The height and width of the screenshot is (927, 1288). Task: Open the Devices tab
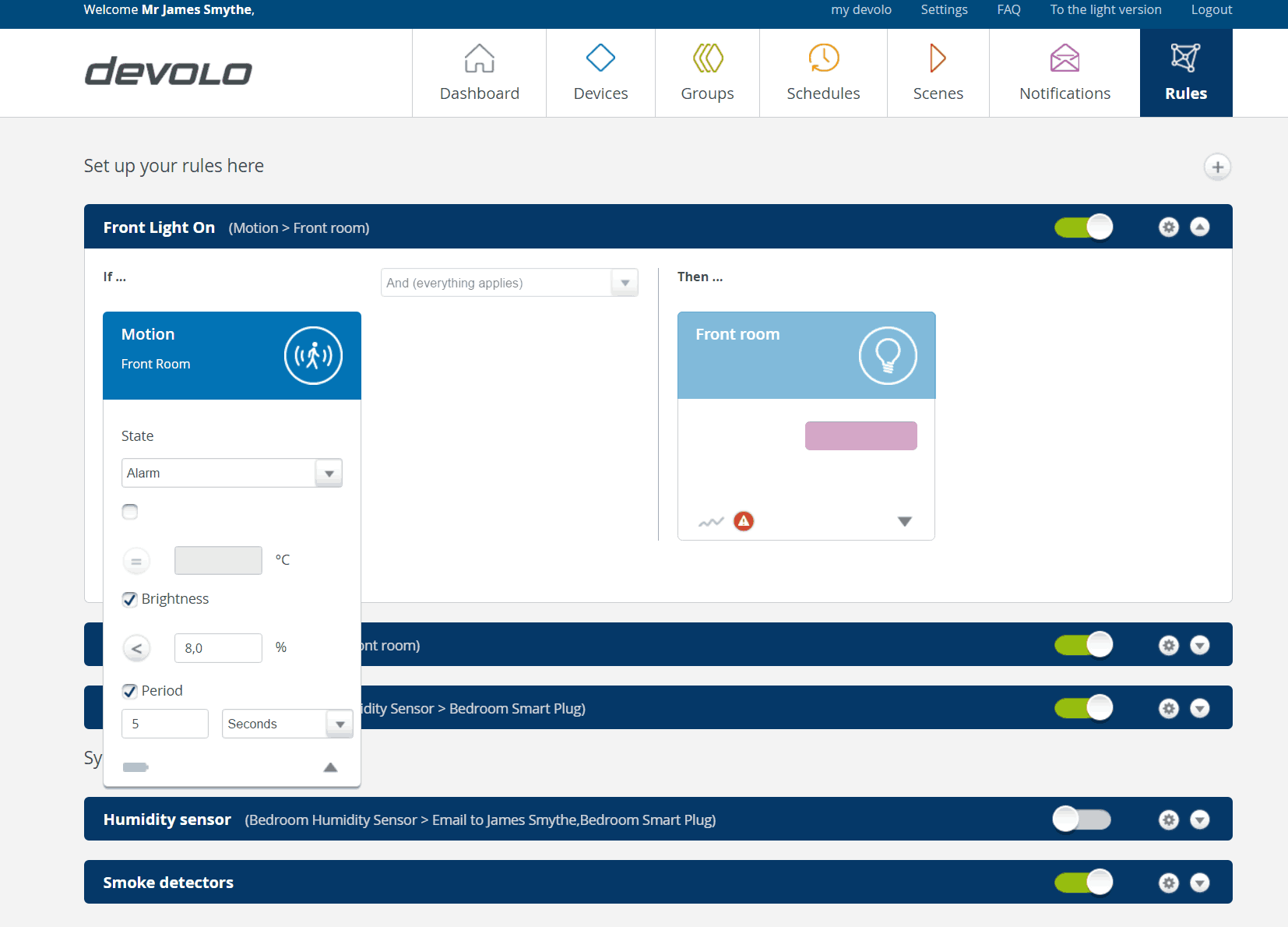[600, 73]
